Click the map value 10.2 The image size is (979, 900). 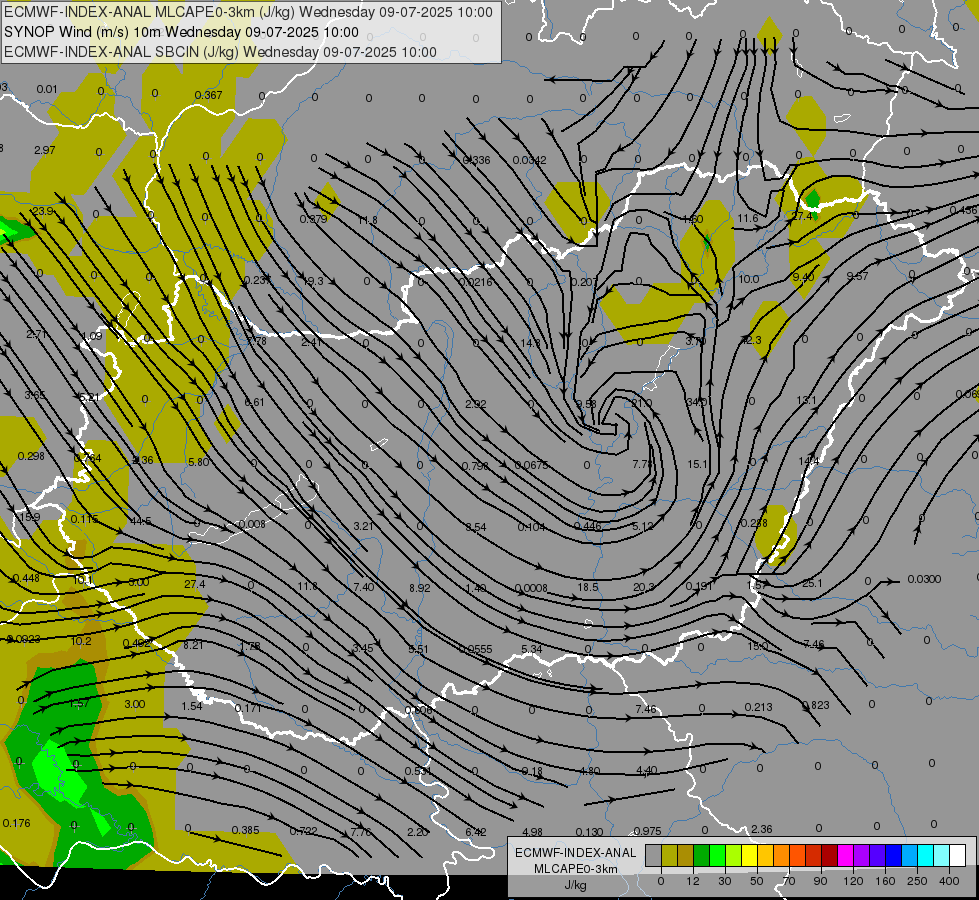pos(81,641)
